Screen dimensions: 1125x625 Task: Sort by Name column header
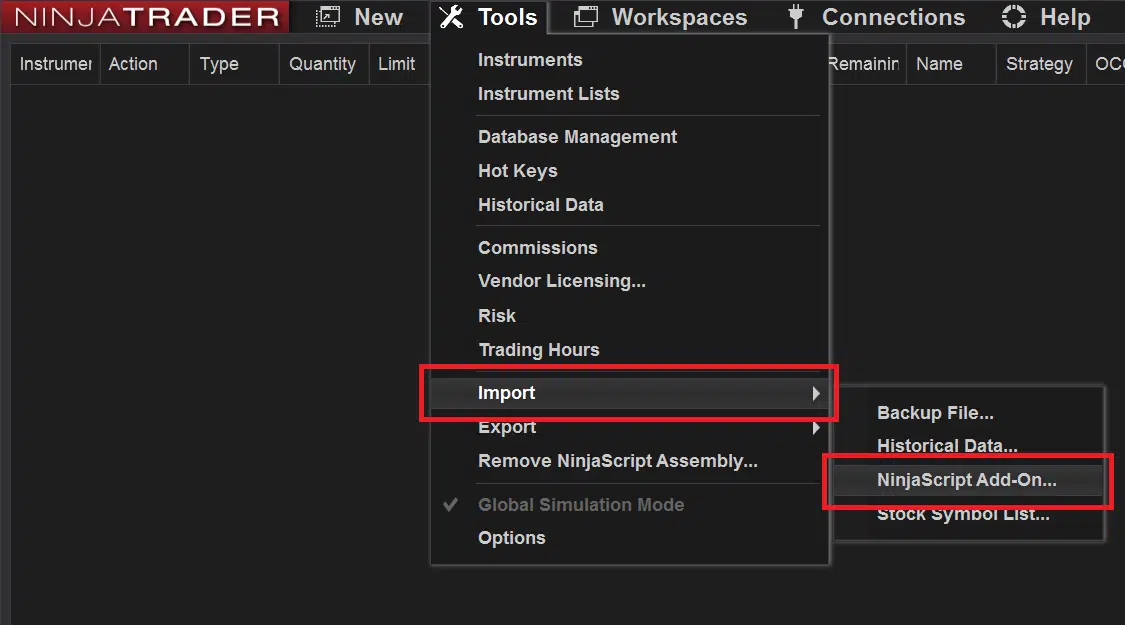point(951,64)
